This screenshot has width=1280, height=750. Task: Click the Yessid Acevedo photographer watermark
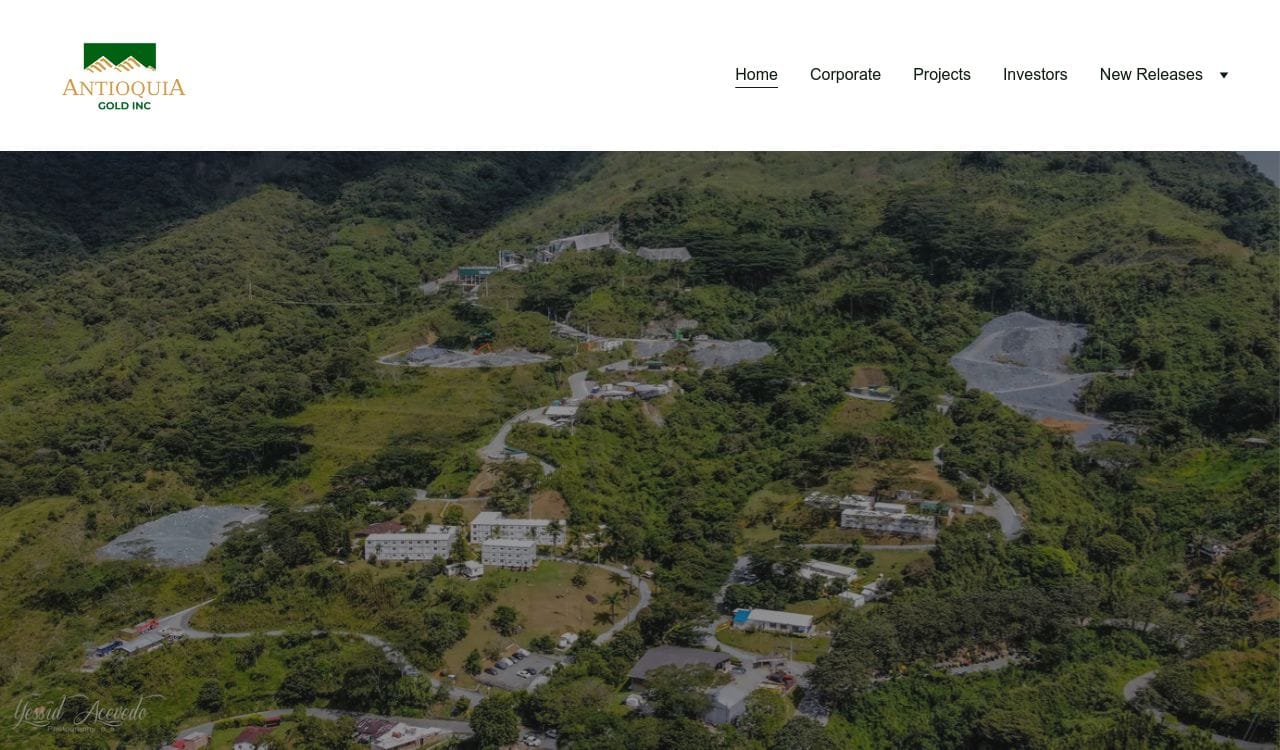(x=82, y=713)
